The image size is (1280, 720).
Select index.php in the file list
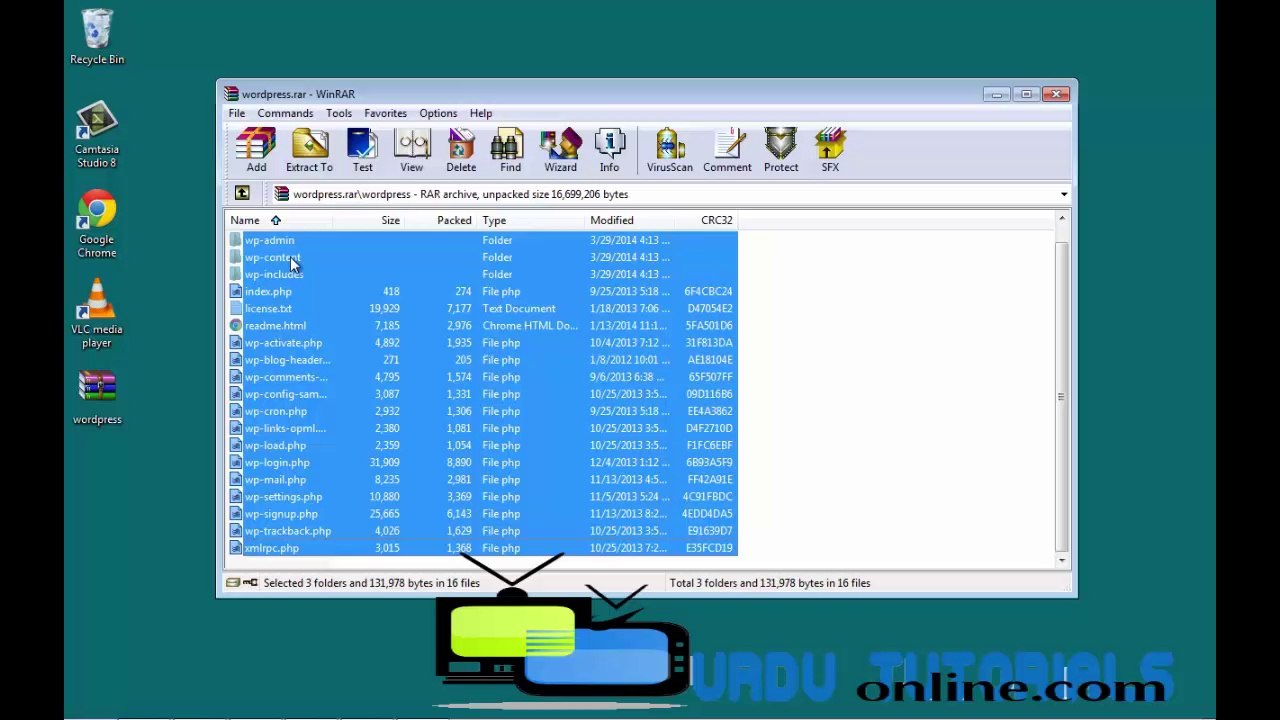(x=482, y=291)
